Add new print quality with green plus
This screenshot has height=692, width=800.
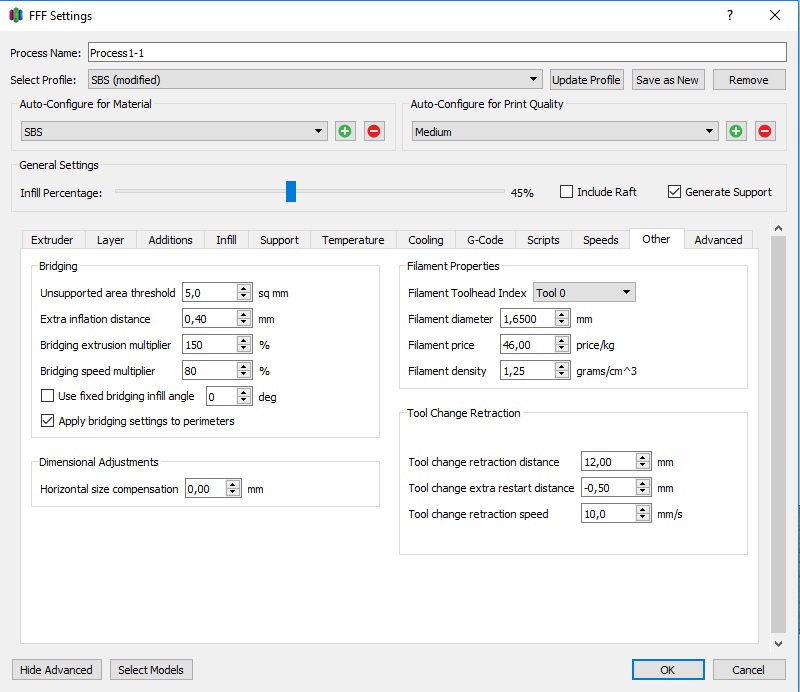pyautogui.click(x=736, y=131)
